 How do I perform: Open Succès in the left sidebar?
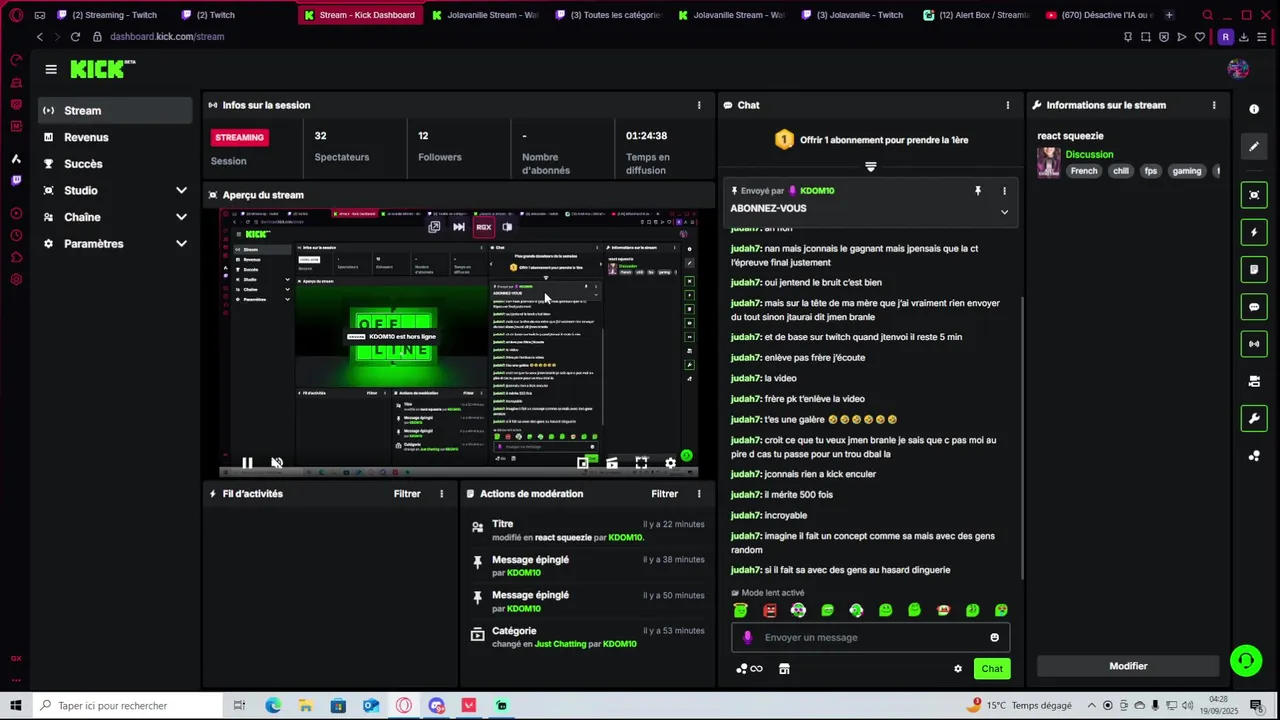[x=115, y=164]
